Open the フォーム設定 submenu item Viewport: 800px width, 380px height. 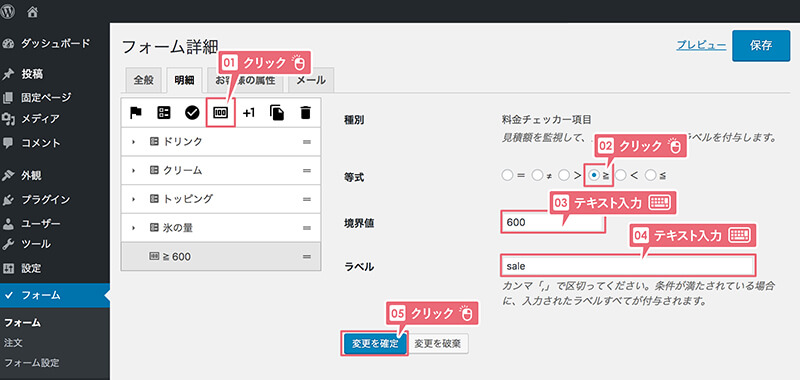[x=32, y=363]
